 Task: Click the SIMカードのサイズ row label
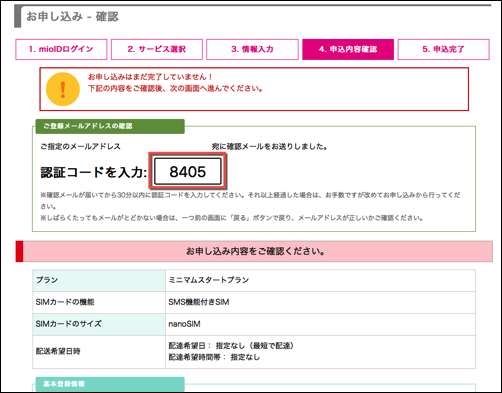click(x=99, y=324)
